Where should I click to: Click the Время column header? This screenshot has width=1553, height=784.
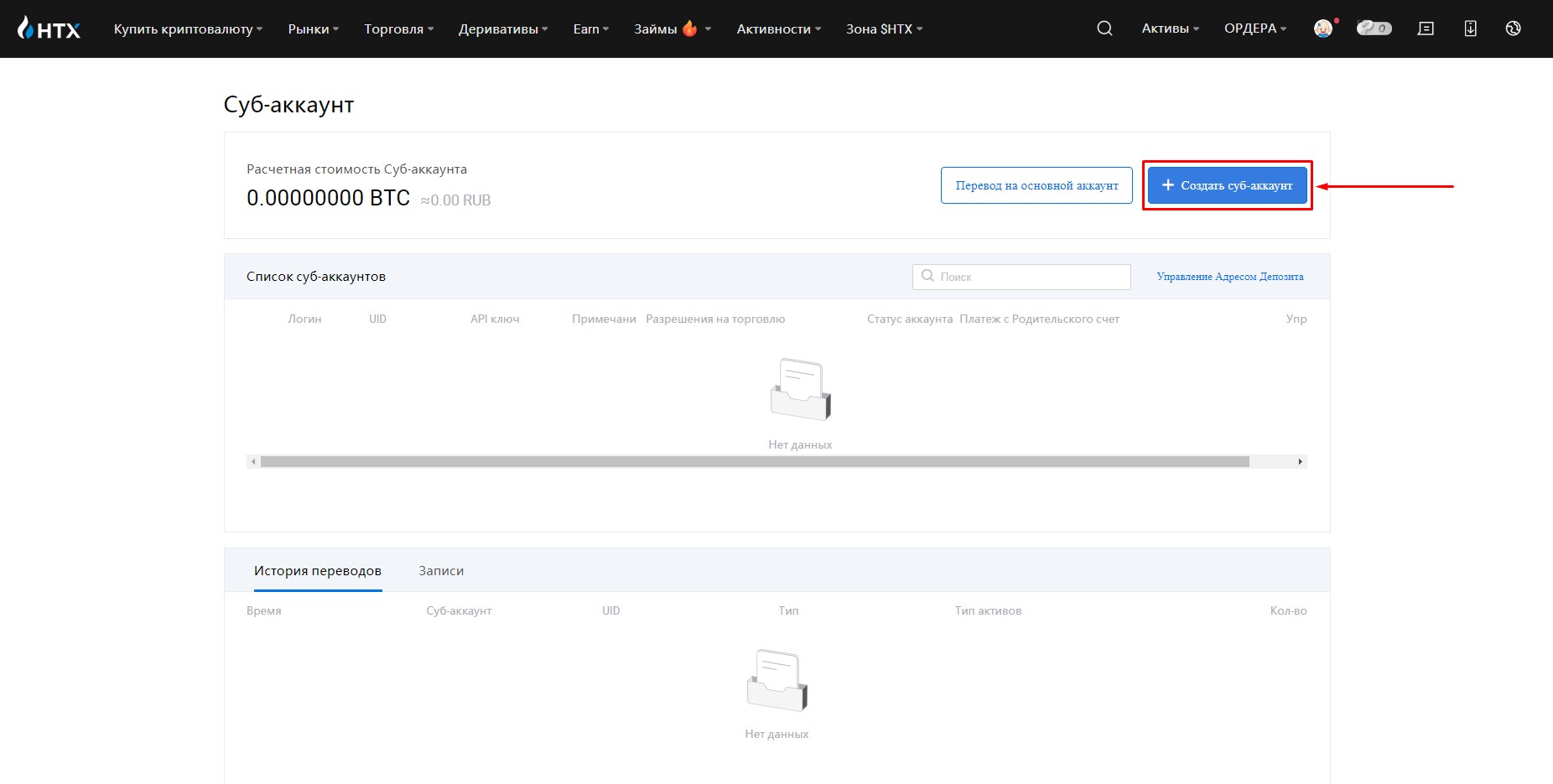263,610
